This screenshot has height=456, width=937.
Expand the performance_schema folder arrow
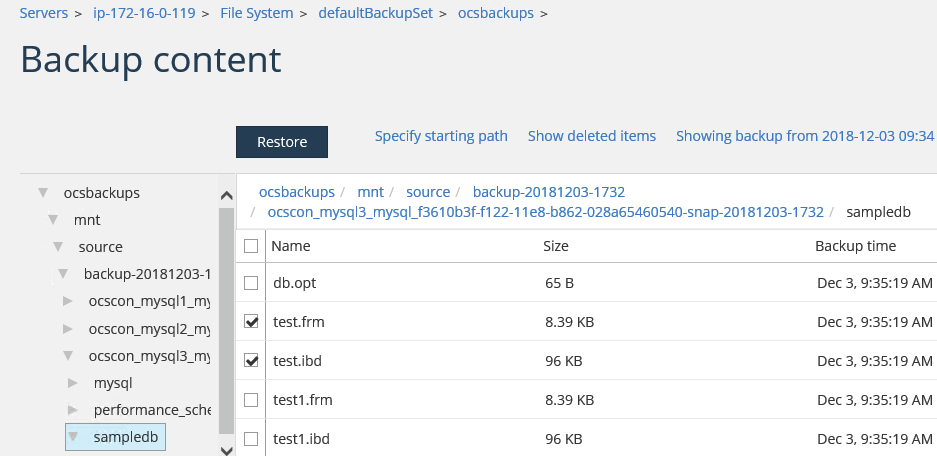[73, 410]
